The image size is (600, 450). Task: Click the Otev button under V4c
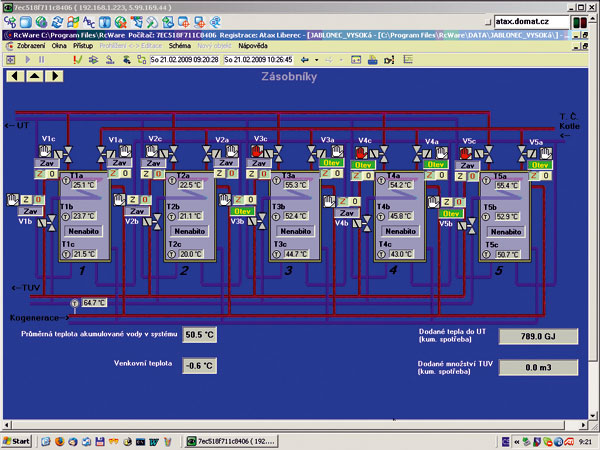coord(363,165)
